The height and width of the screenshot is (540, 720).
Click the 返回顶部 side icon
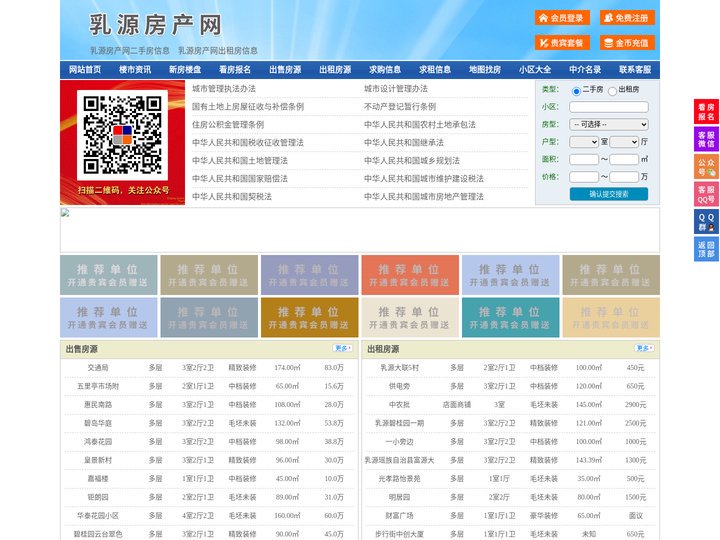click(x=706, y=249)
